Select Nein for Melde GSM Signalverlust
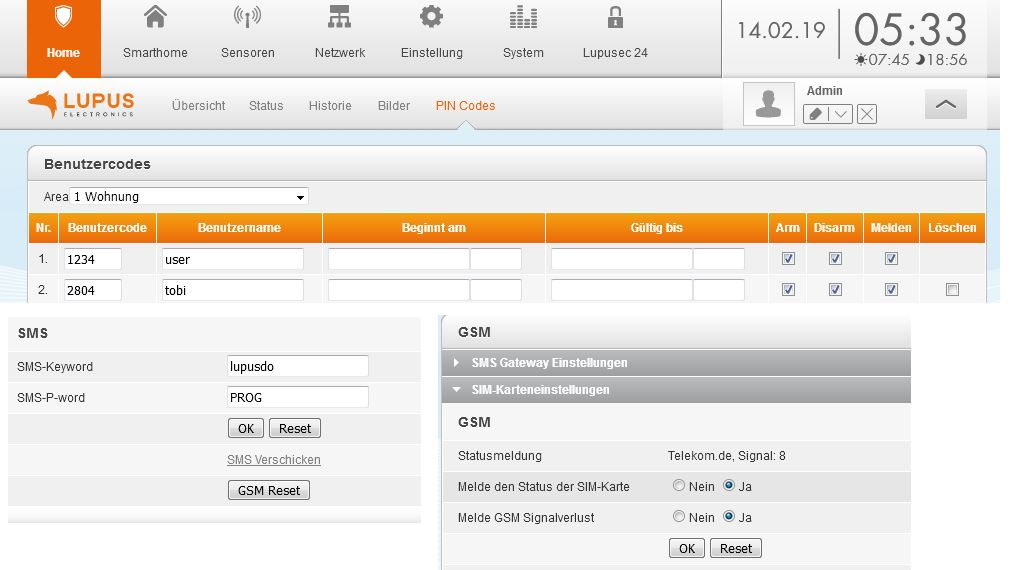Image resolution: width=1012 pixels, height=570 pixels. click(x=679, y=517)
